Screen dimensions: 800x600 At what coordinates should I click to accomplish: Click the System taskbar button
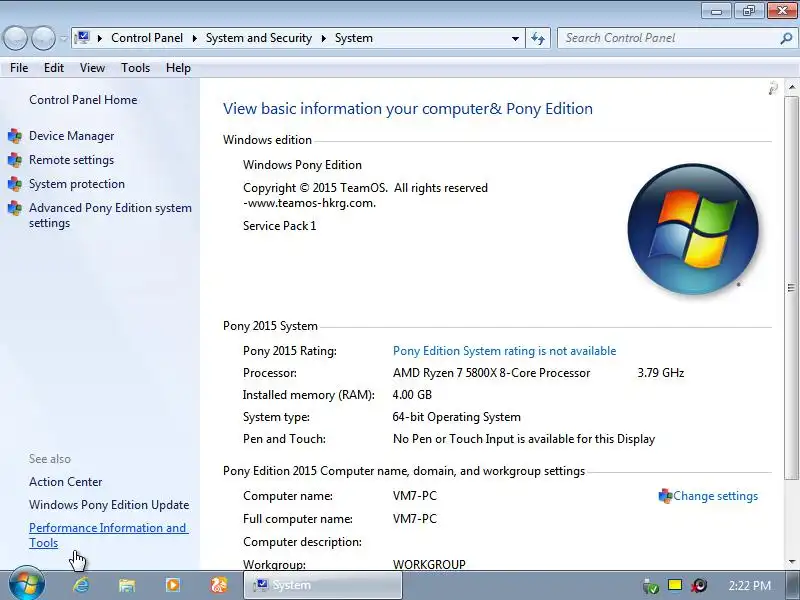click(x=323, y=585)
